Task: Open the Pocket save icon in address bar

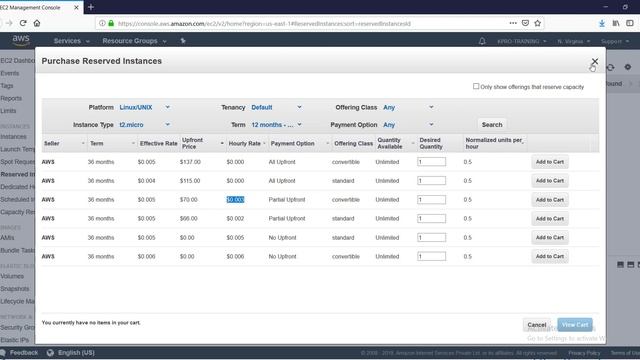Action: point(525,23)
